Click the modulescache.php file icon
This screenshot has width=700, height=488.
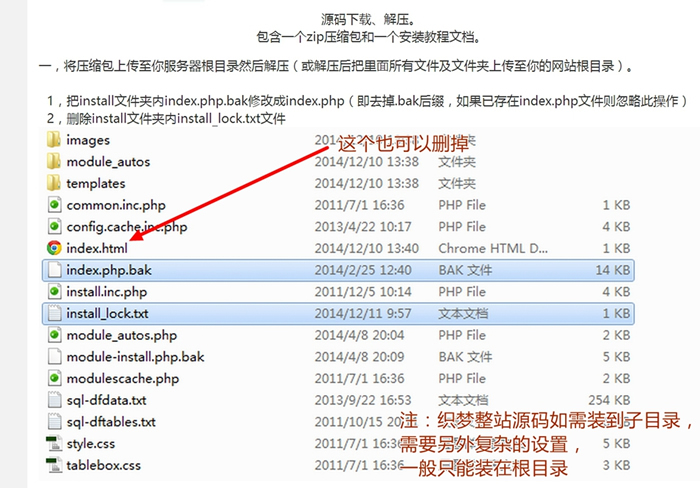coord(54,378)
